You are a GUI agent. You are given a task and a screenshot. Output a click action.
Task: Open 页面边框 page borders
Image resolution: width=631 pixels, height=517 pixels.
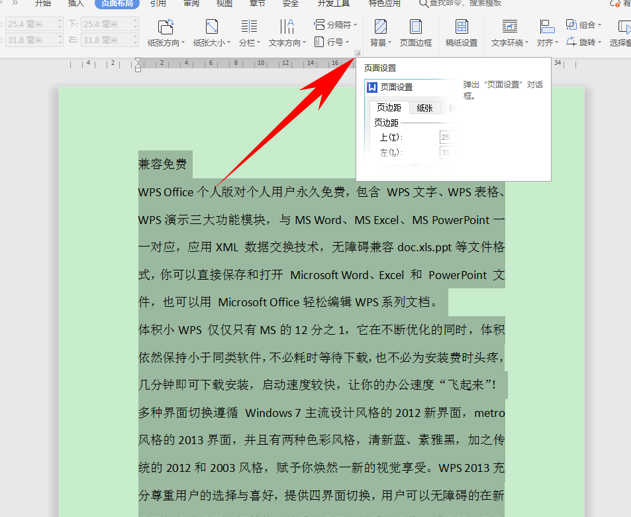pyautogui.click(x=416, y=33)
